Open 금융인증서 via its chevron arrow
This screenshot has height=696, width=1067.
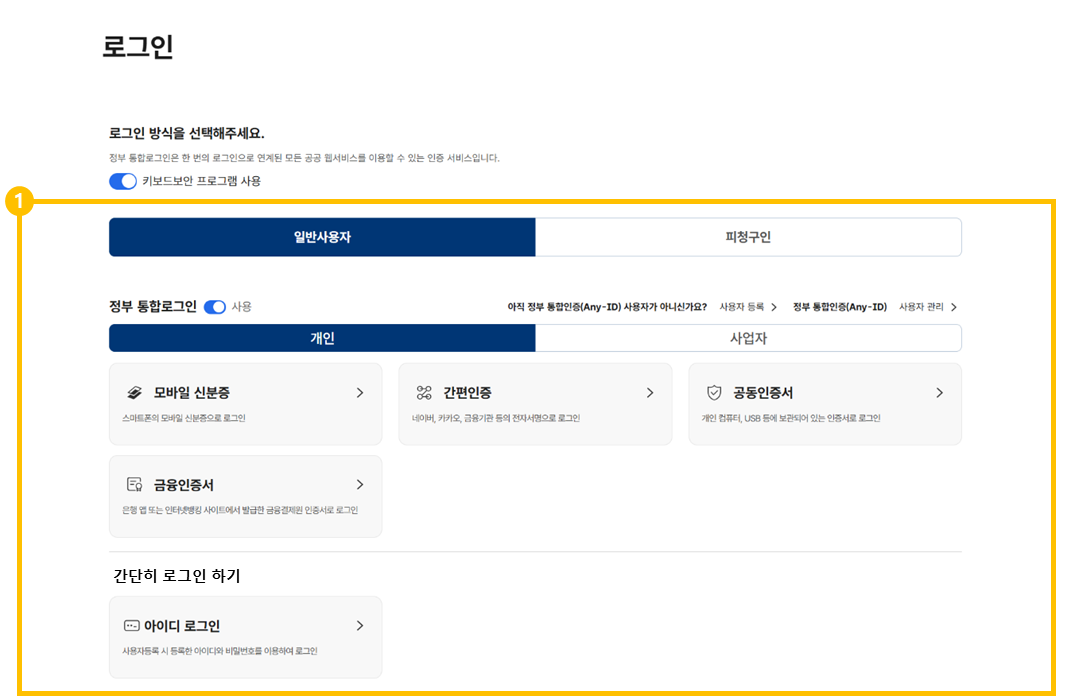pyautogui.click(x=360, y=484)
